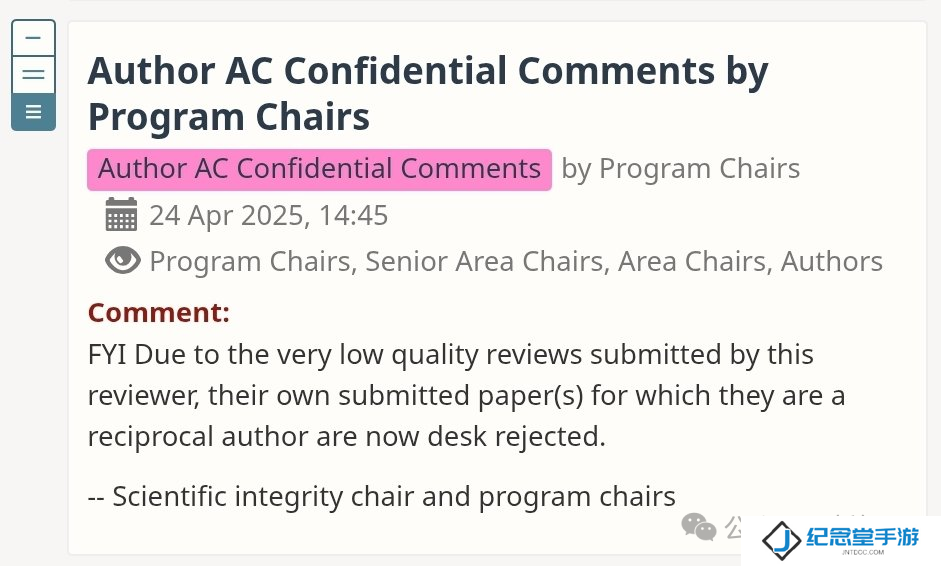Select "Program Chairs" in the readers list
This screenshot has width=941, height=566.
tap(250, 261)
